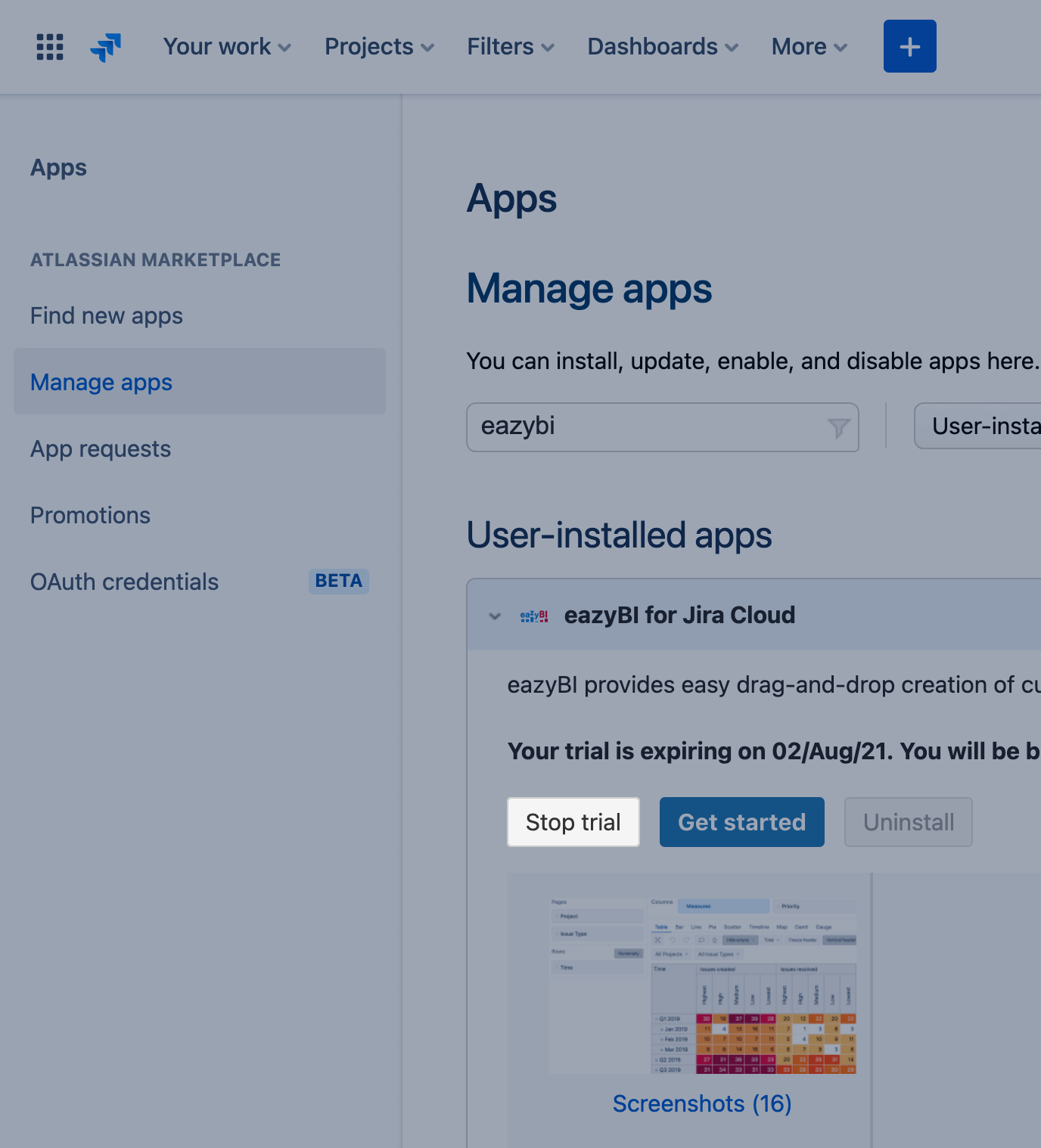The image size is (1041, 1148).
Task: Click the eazyBI app logo icon
Action: (x=534, y=616)
